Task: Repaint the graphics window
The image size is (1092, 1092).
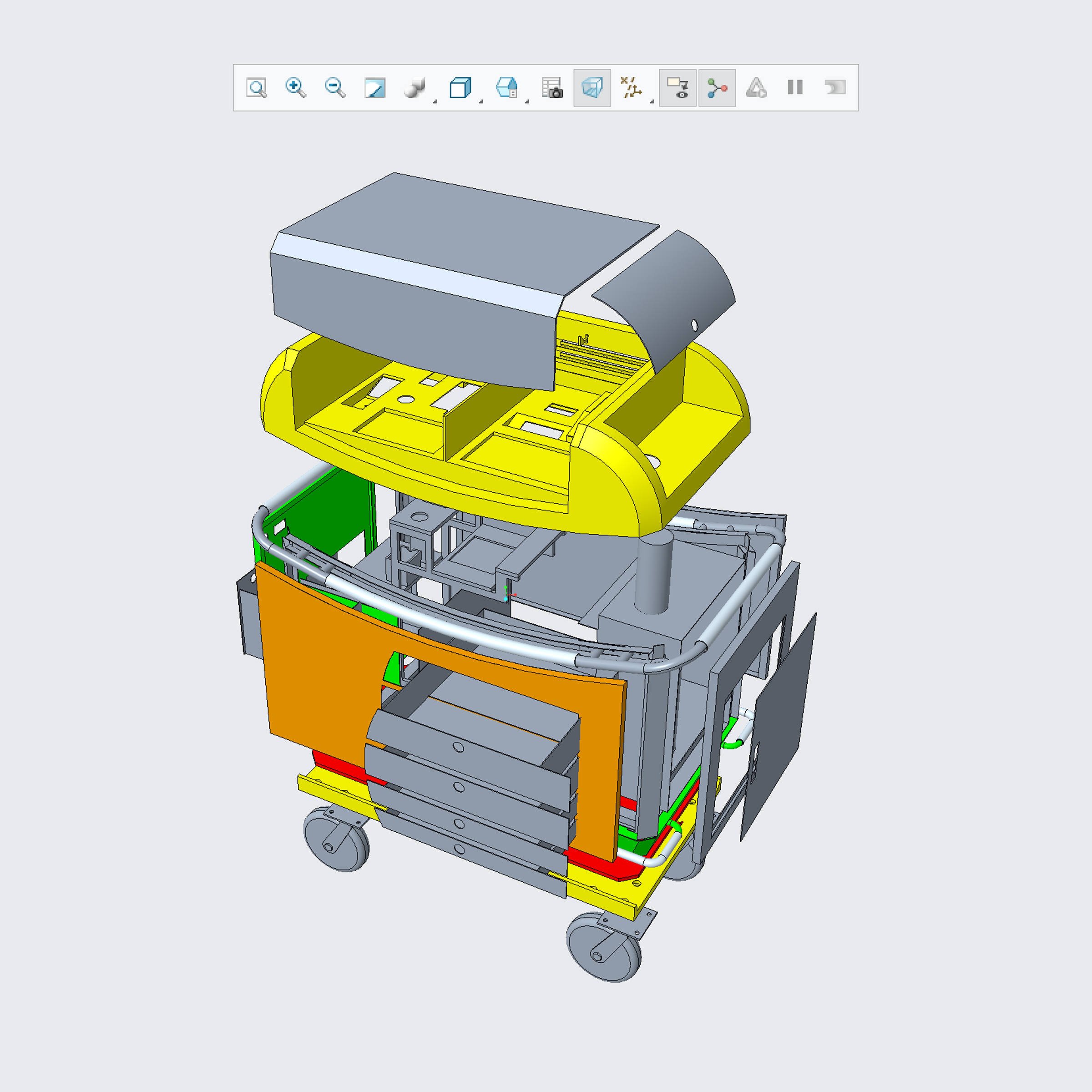Action: (x=375, y=88)
